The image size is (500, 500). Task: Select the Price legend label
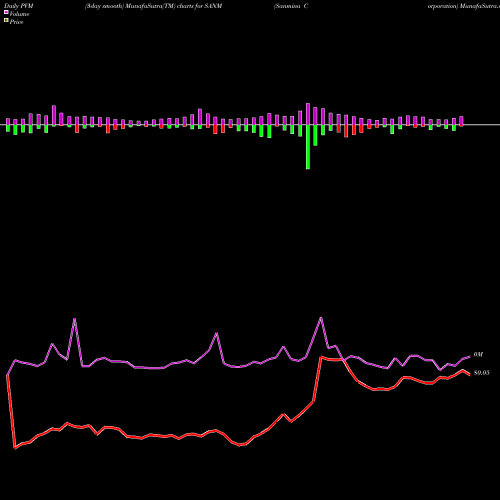[16, 22]
